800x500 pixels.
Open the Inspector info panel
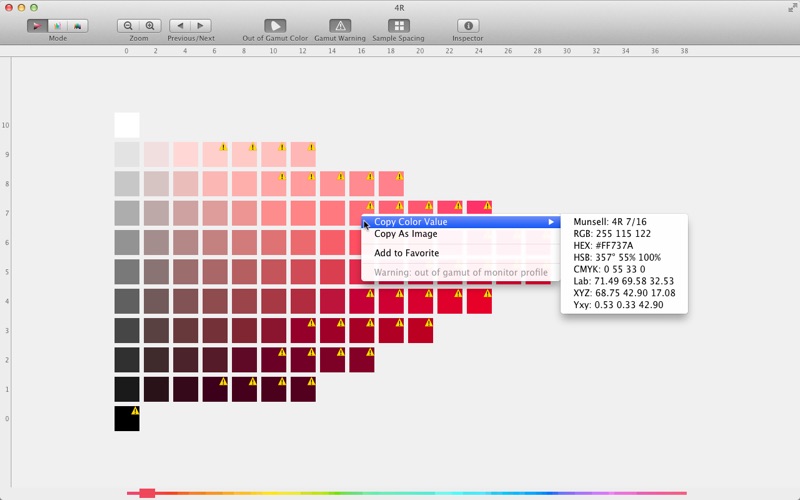[x=468, y=26]
